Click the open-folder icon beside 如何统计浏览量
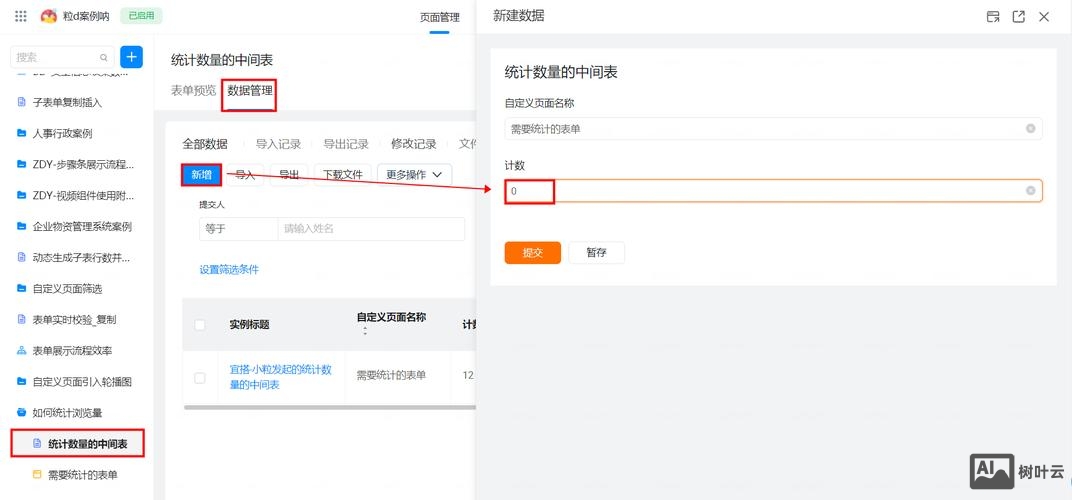The height and width of the screenshot is (500, 1072). coord(21,412)
